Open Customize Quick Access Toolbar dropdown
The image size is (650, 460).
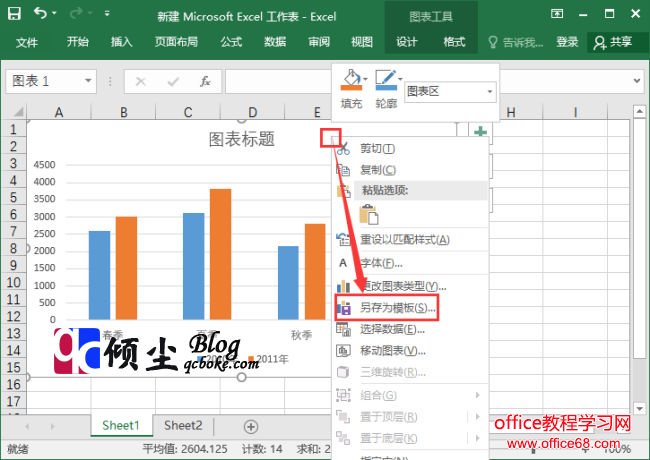tap(107, 14)
